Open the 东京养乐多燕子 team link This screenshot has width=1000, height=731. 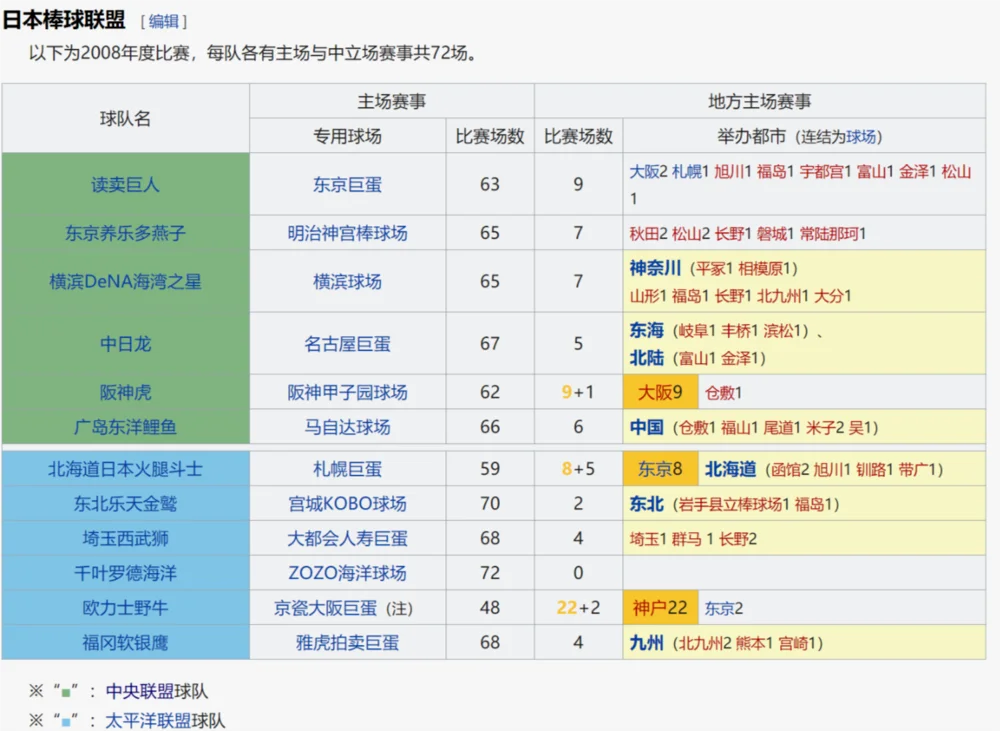click(x=125, y=233)
